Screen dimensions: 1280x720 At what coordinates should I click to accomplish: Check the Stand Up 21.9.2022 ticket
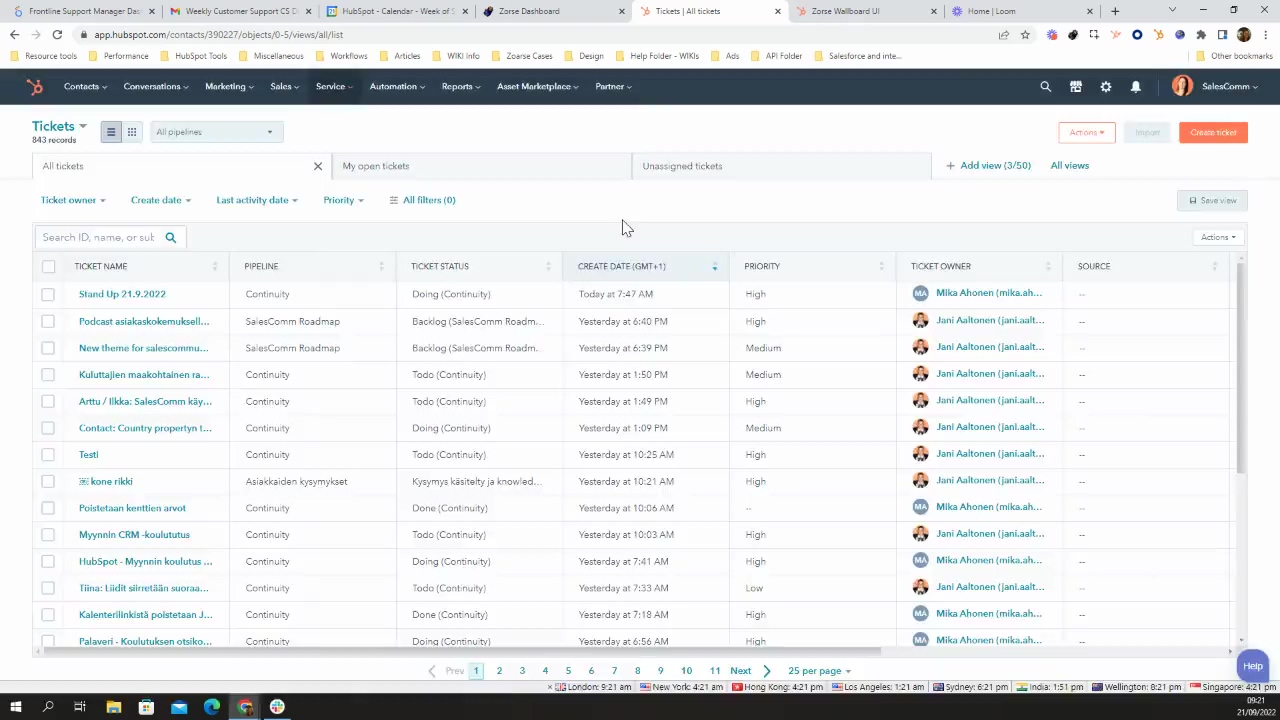(48, 294)
